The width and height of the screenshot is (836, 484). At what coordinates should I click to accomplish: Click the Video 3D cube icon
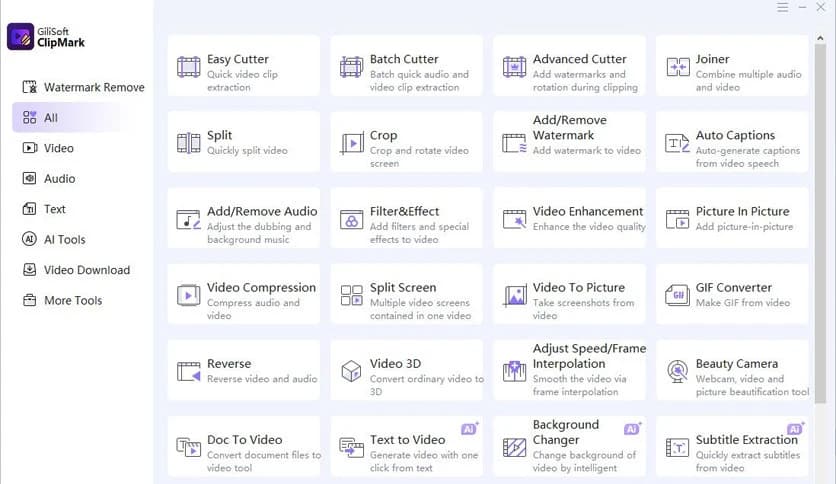point(351,371)
